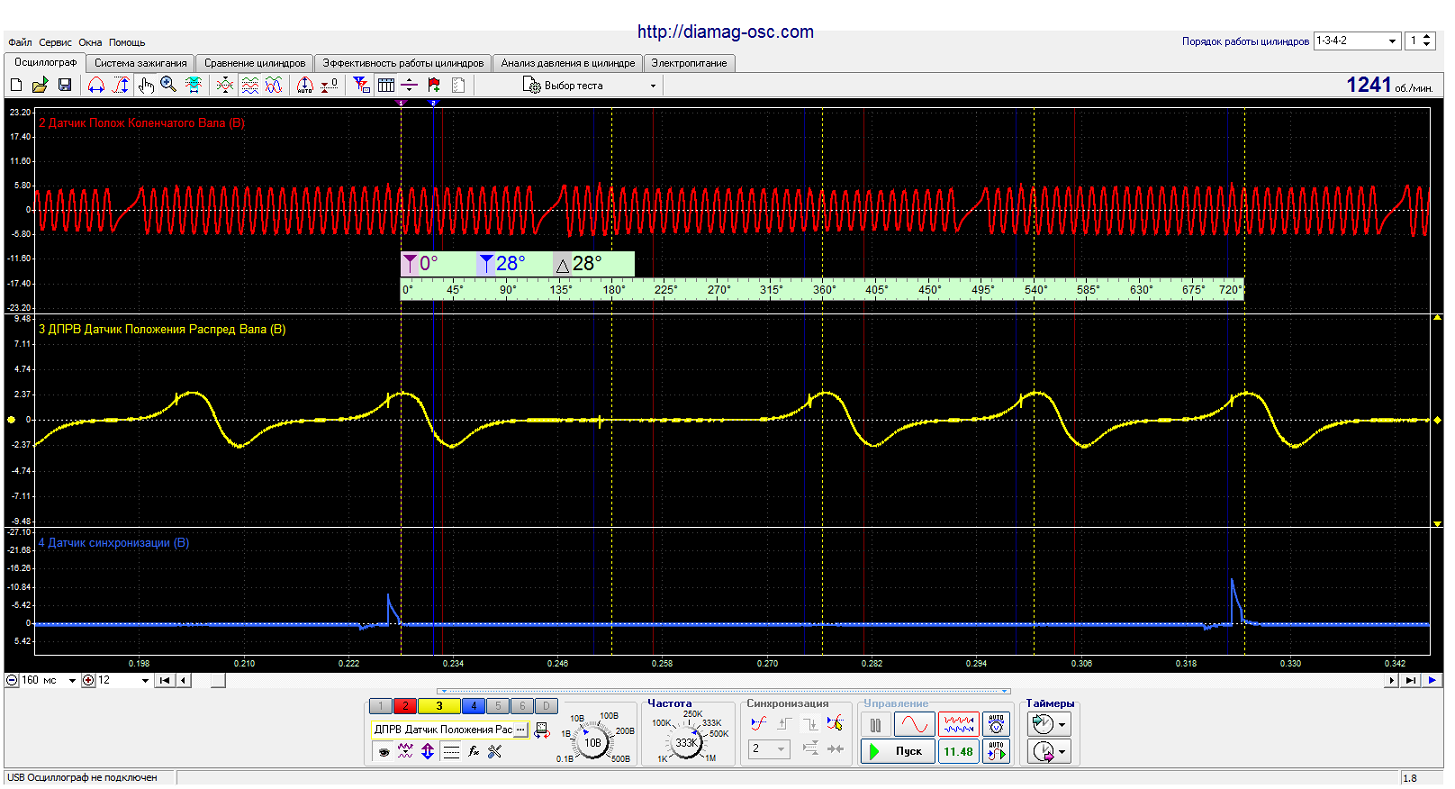
Task: Pause acquisition with the pause button
Action: pyautogui.click(x=875, y=725)
